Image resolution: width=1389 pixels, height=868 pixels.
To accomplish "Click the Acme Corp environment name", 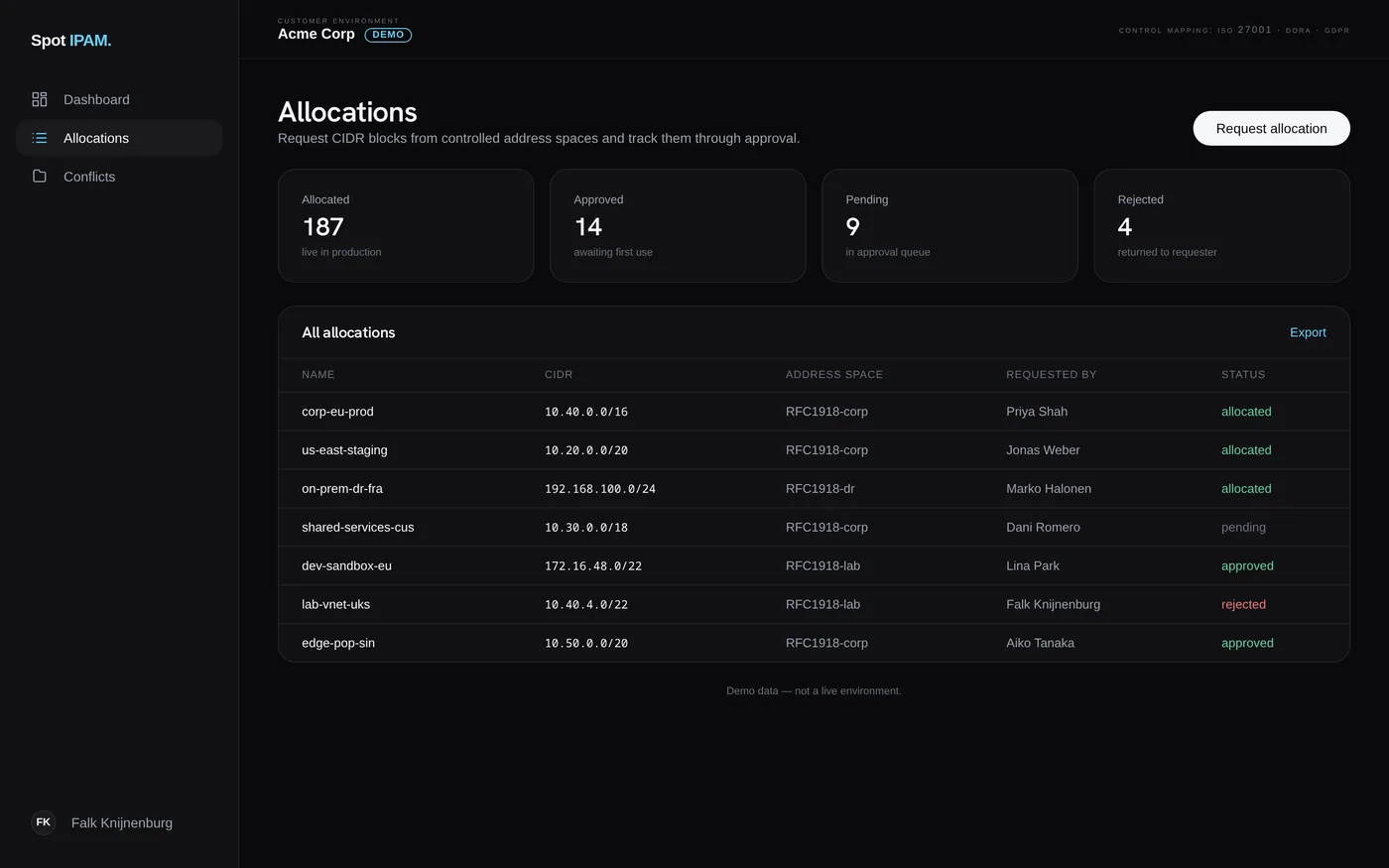I will click(316, 34).
